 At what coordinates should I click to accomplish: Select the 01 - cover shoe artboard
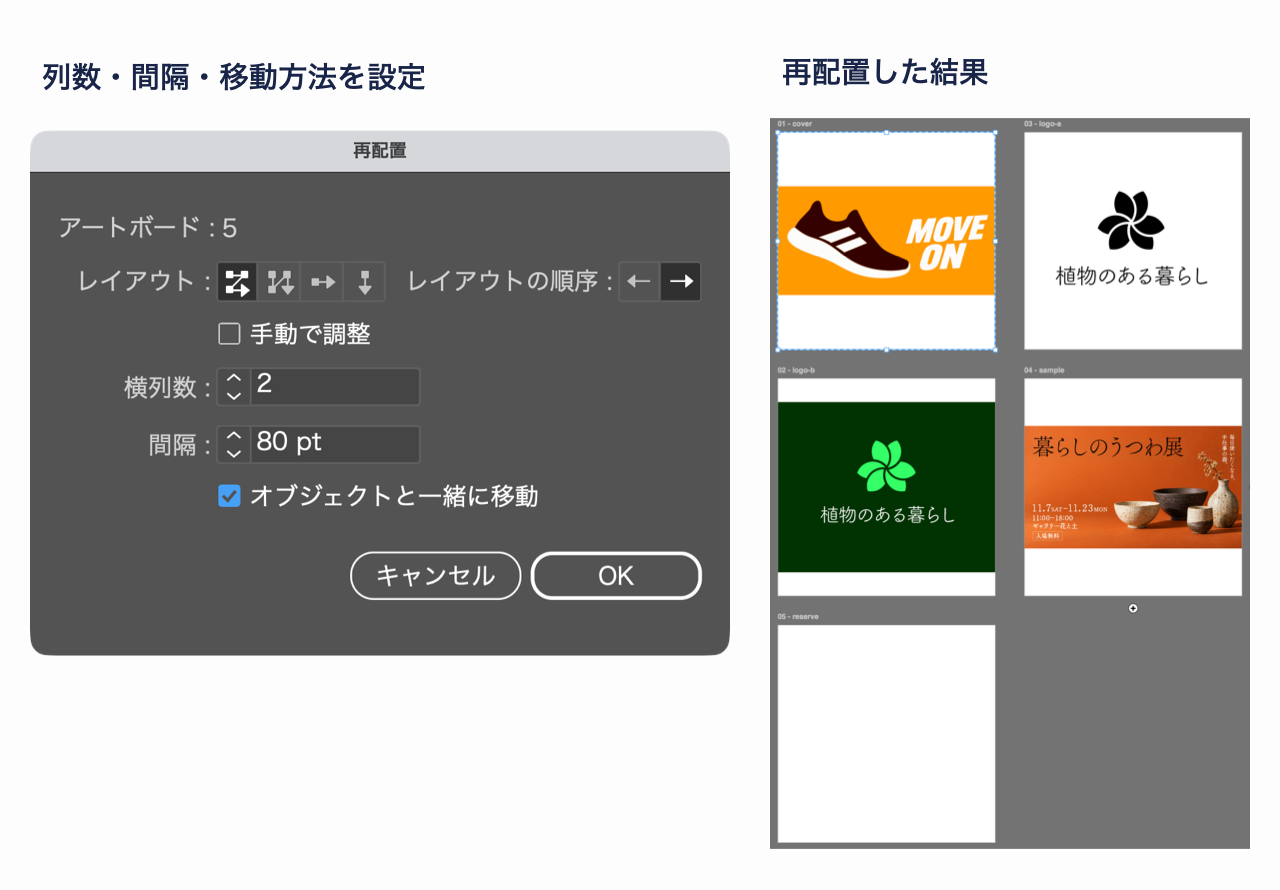click(x=886, y=241)
